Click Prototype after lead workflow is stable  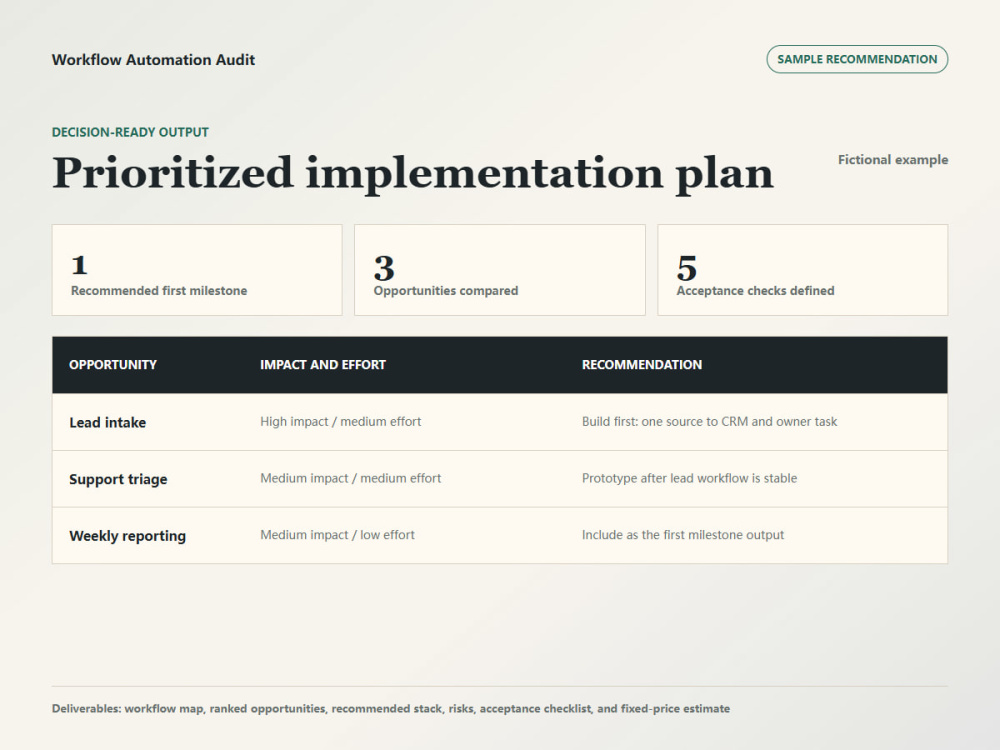click(x=689, y=478)
